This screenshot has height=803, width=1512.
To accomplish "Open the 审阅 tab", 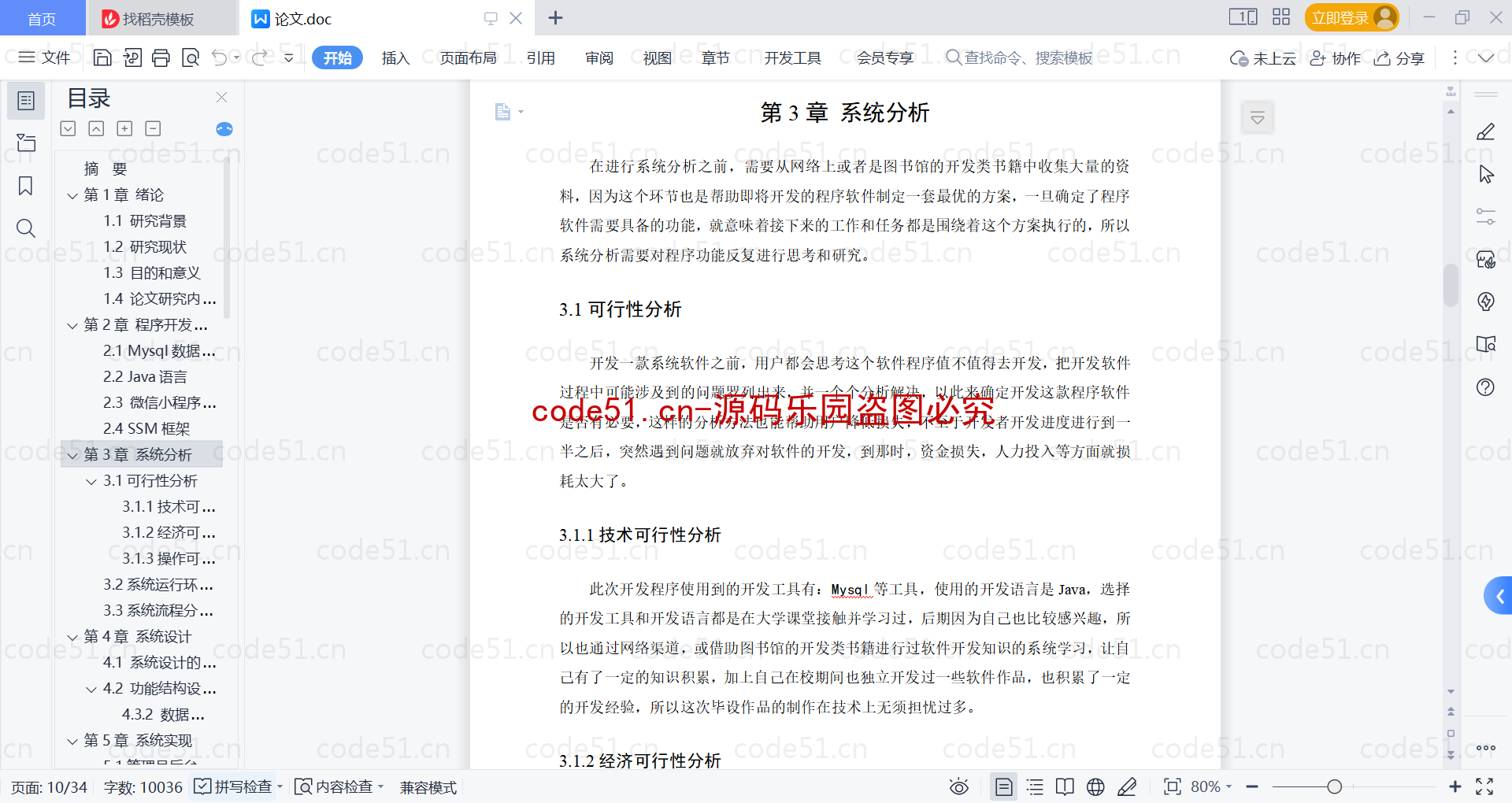I will (x=599, y=57).
